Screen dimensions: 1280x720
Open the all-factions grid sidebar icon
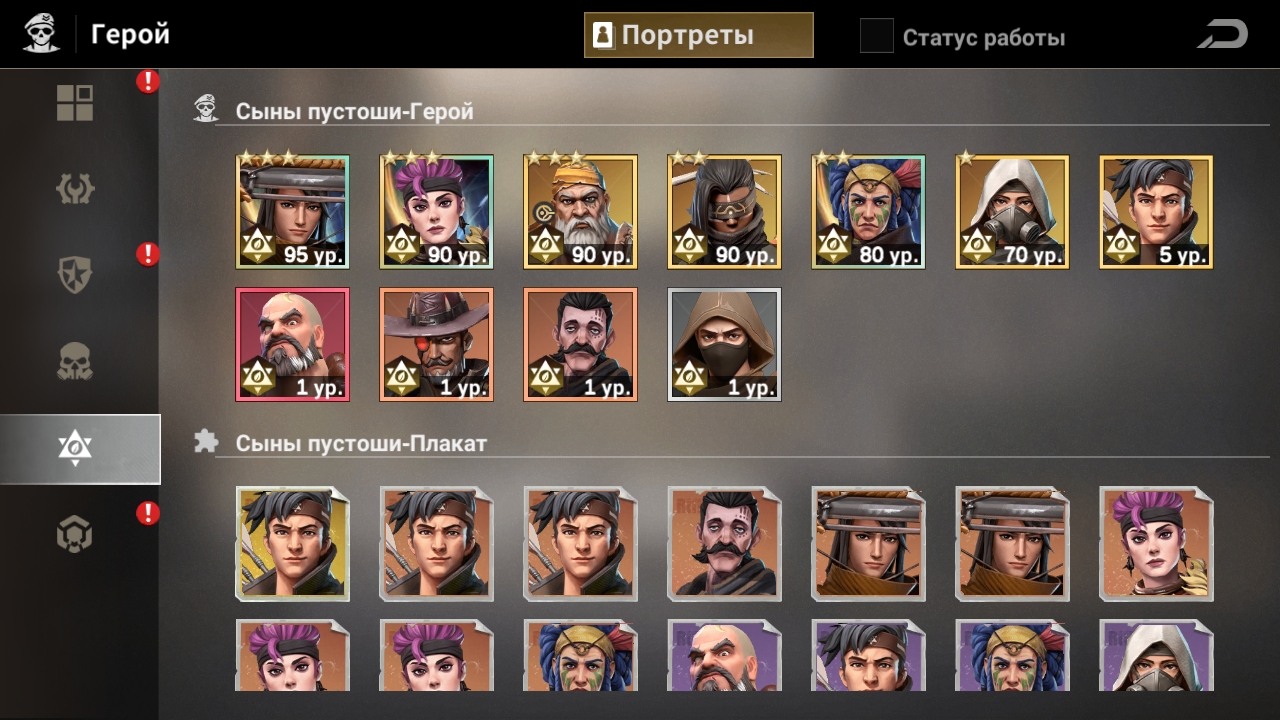point(75,103)
